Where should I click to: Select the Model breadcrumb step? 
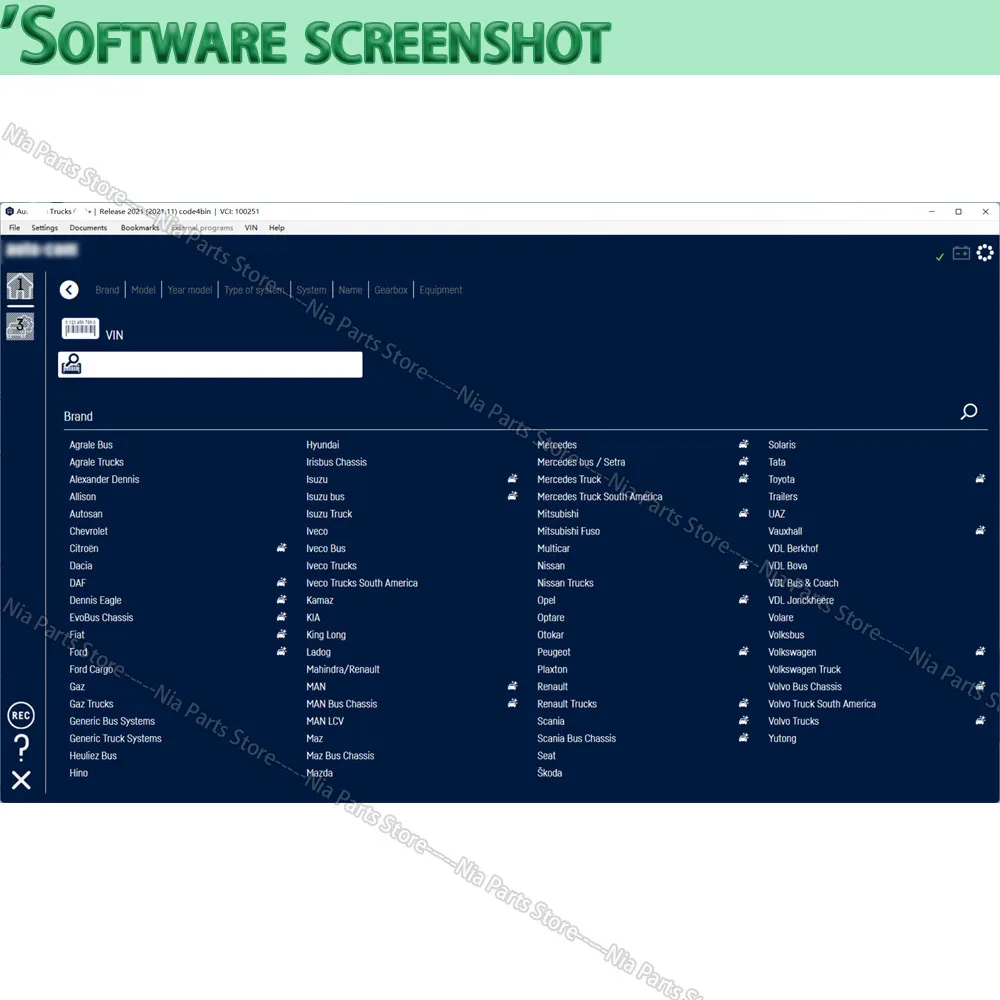143,290
